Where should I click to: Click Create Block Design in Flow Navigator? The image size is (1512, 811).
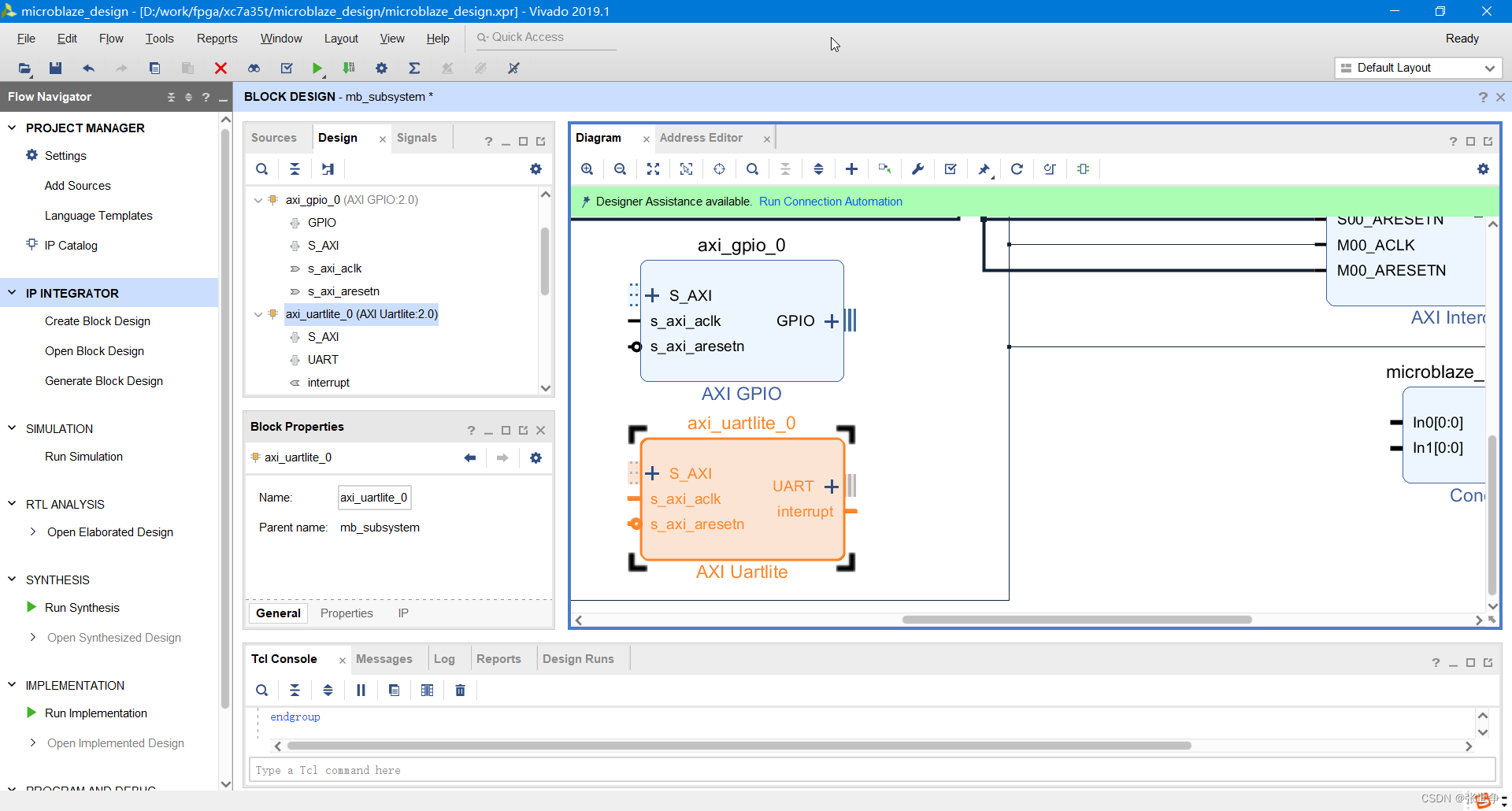98,321
